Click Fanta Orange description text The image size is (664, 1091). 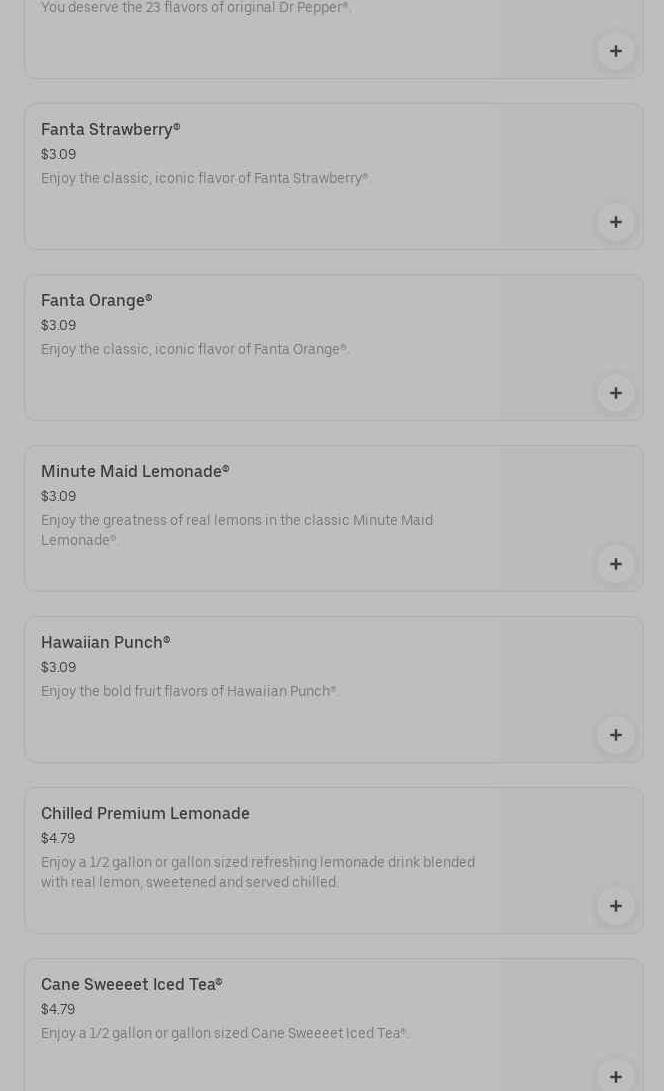click(194, 350)
